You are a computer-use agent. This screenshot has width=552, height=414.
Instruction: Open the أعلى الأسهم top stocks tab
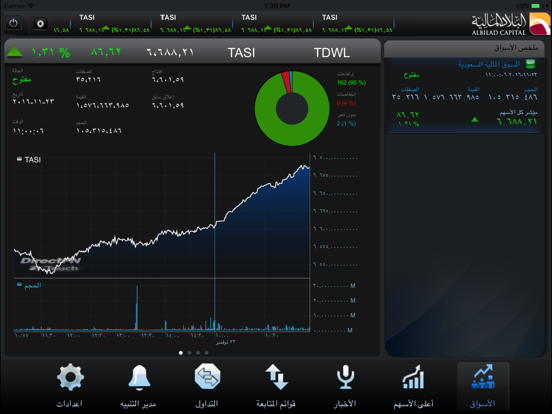pos(413,386)
